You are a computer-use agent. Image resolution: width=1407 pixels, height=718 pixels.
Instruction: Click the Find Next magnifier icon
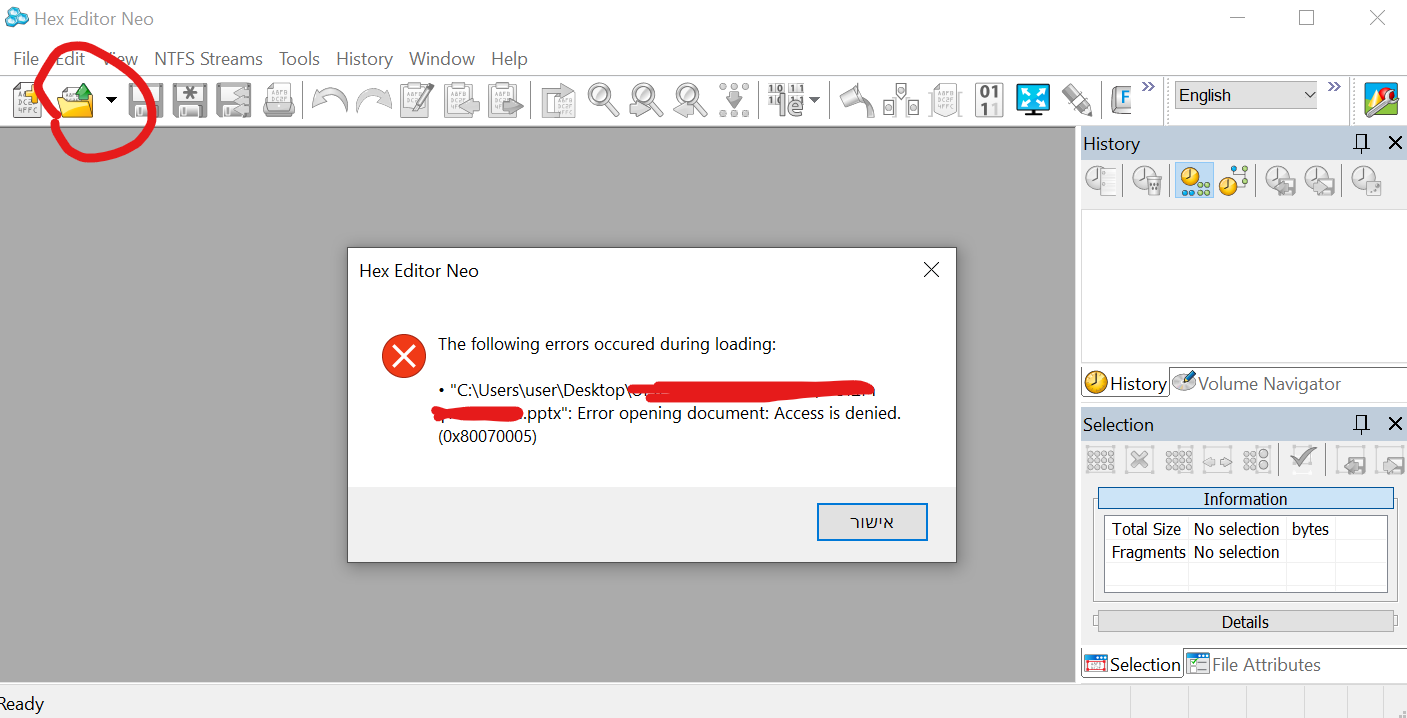pos(647,100)
